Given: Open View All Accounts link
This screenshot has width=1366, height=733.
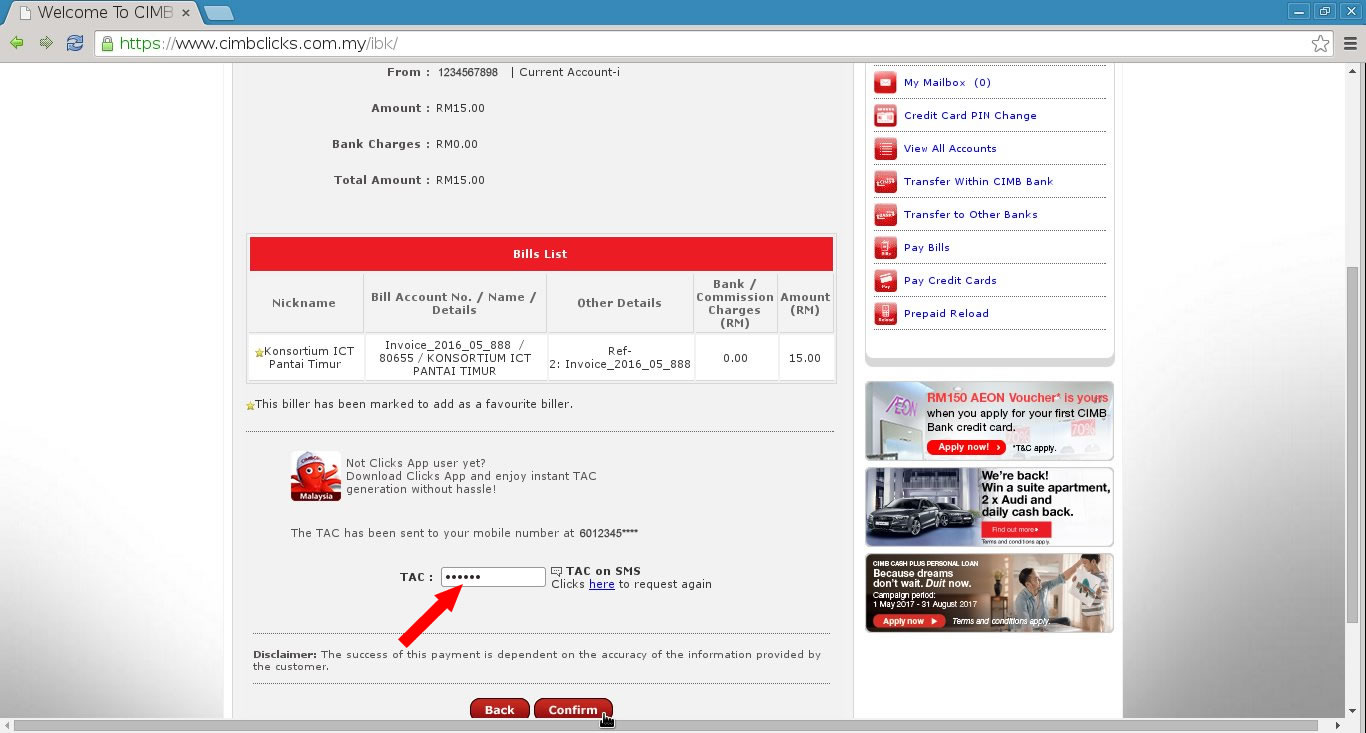Looking at the screenshot, I should tap(950, 149).
